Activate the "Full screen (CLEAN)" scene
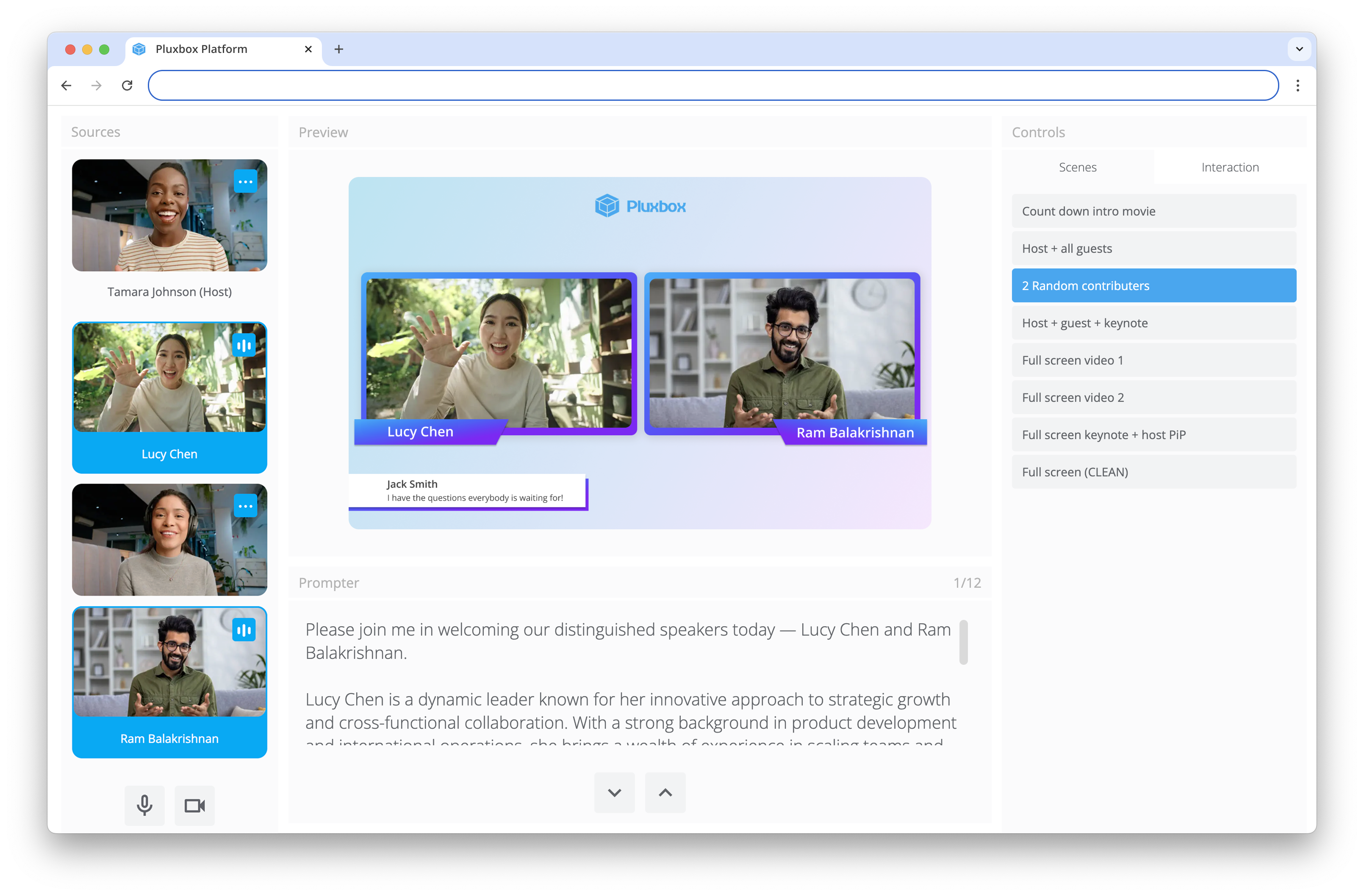The width and height of the screenshot is (1364, 896). pos(1153,471)
